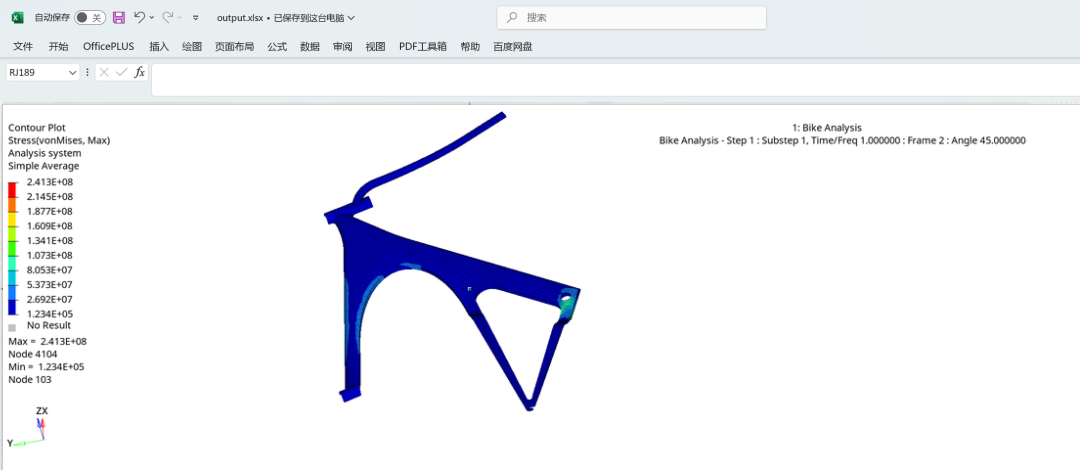Screen dimensions: 1080x470
Task: Open the OfficePLUS ribbon tab
Action: (108, 47)
